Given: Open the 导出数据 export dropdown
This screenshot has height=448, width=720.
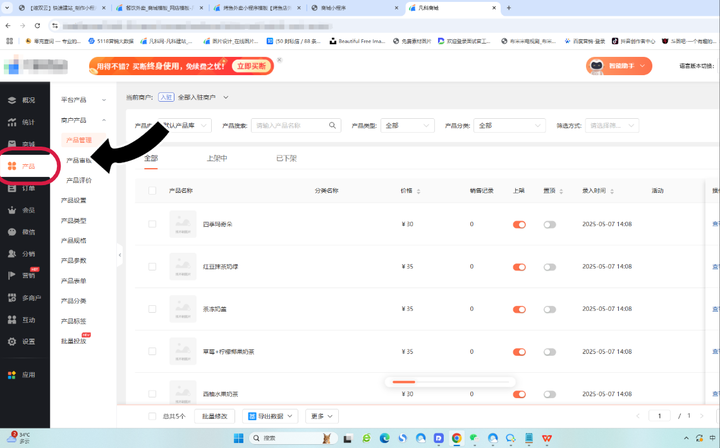Looking at the screenshot, I should coord(270,416).
